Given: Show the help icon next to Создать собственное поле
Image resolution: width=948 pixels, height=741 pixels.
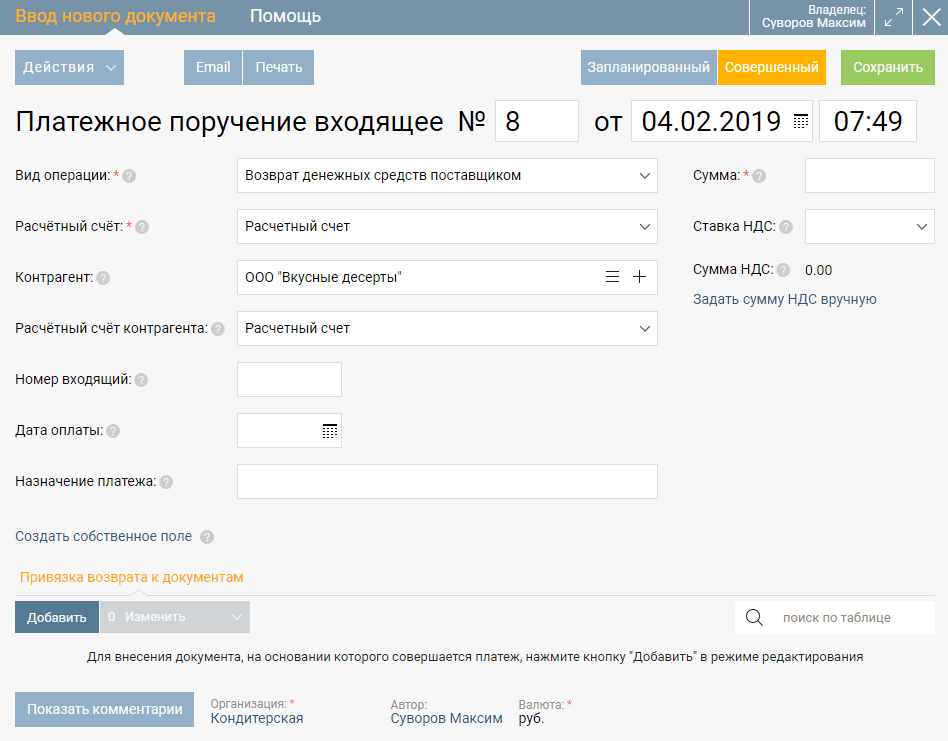Looking at the screenshot, I should [x=207, y=537].
